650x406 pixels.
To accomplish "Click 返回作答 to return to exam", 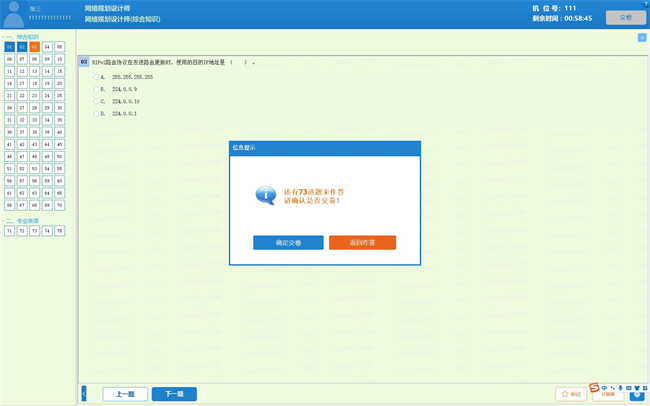I will (x=362, y=243).
